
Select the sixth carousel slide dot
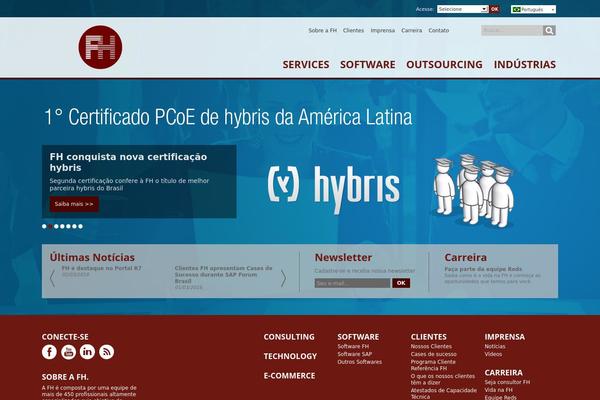point(74,226)
